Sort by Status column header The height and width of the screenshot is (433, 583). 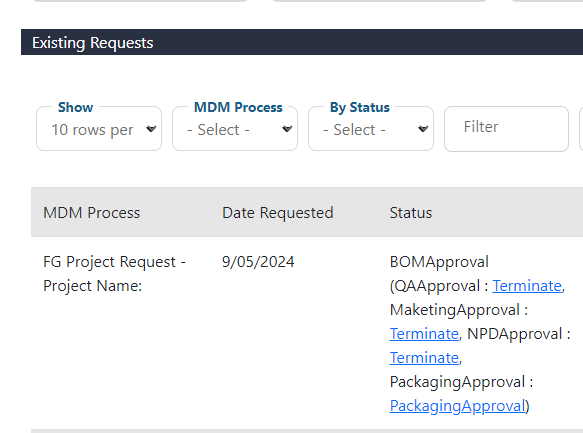tap(411, 213)
